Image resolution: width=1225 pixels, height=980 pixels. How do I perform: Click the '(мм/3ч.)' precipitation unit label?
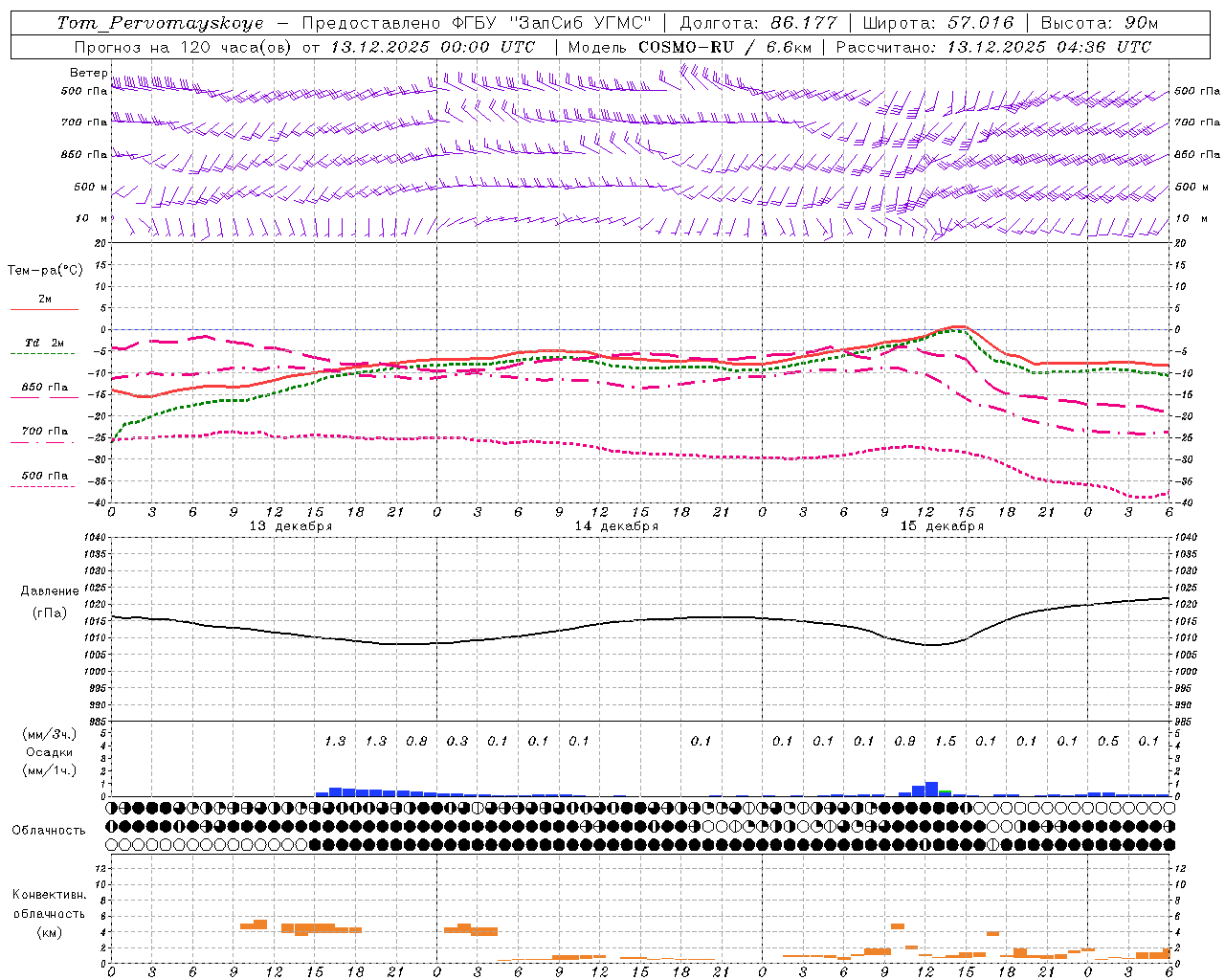click(50, 734)
